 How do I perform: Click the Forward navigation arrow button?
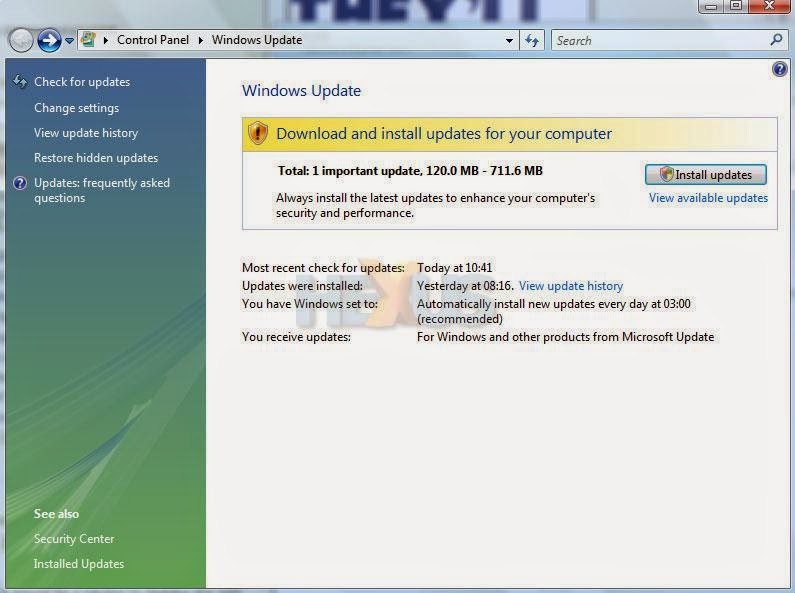(49, 40)
